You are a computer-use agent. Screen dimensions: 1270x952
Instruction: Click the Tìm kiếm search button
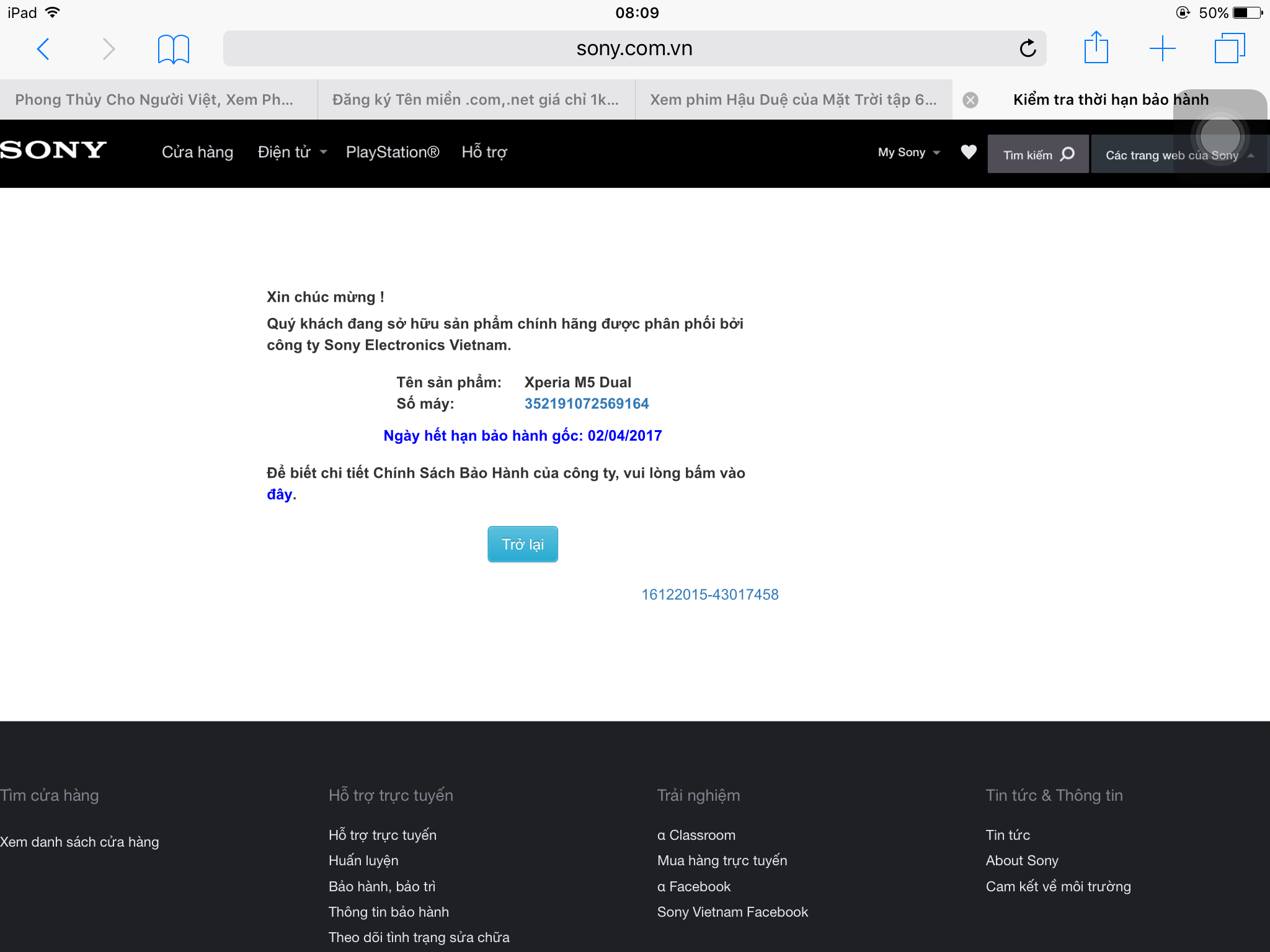[1038, 154]
